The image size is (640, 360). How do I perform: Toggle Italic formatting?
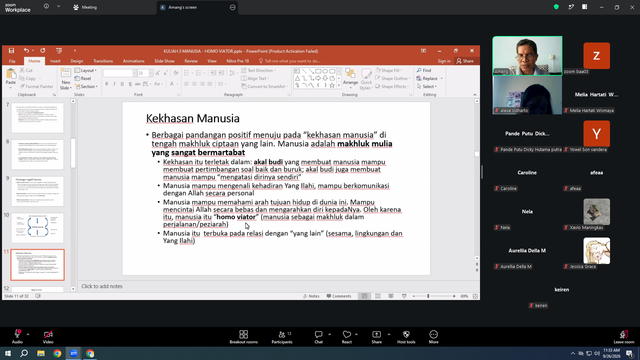tap(114, 84)
